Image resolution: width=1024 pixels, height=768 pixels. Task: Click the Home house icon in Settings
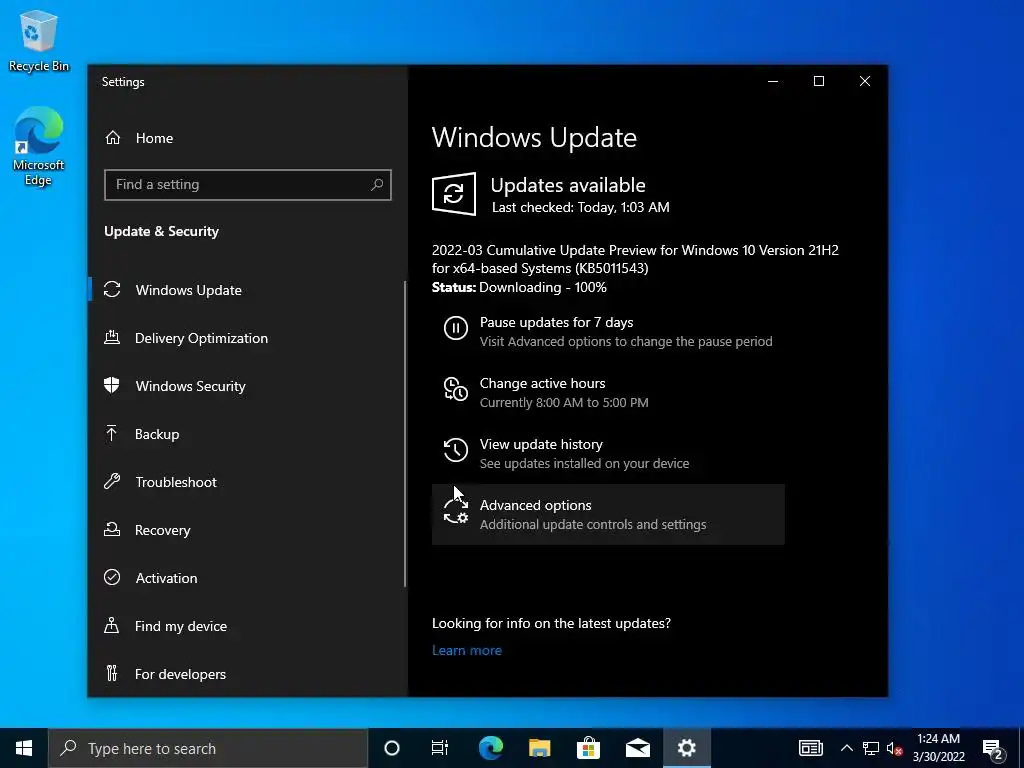pos(113,138)
